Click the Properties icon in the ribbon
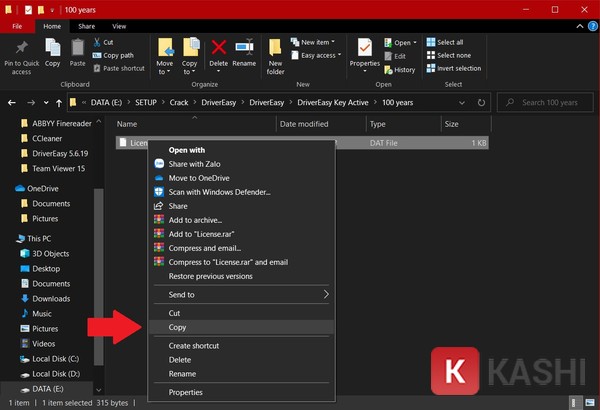Image resolution: width=600 pixels, height=410 pixels. point(365,48)
